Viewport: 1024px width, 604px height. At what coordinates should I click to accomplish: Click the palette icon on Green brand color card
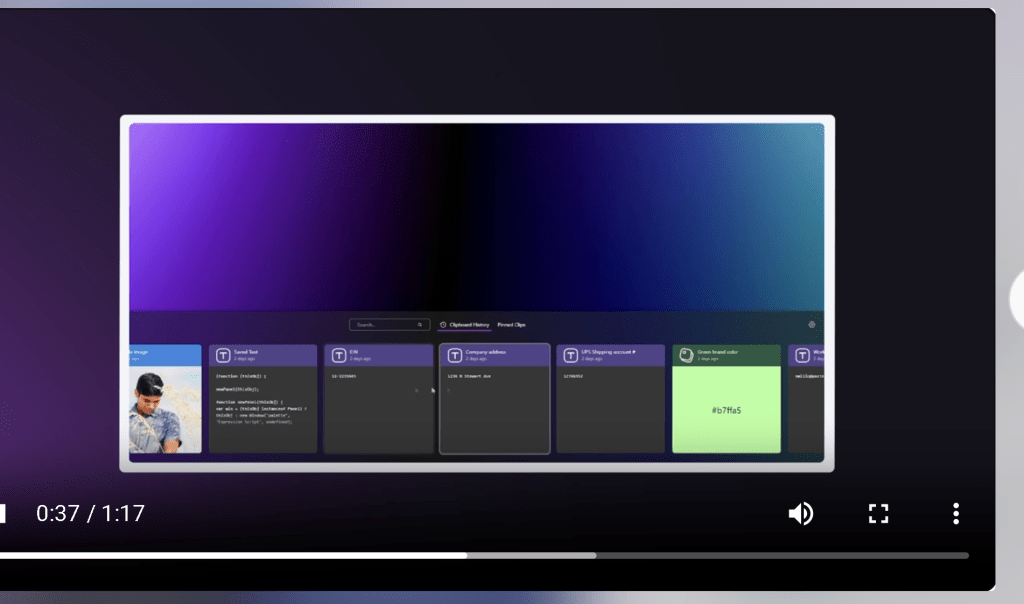pos(686,355)
